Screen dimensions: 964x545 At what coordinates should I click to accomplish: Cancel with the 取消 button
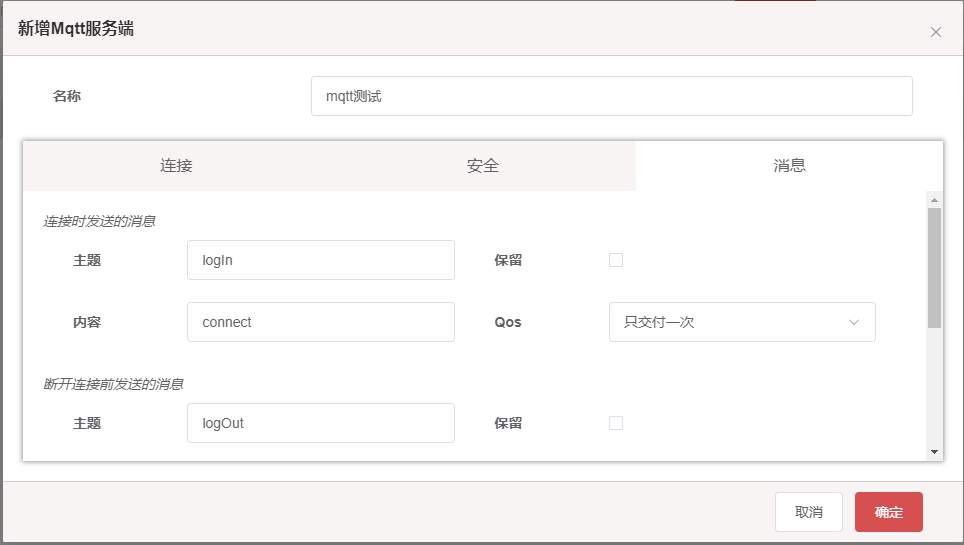[x=808, y=512]
